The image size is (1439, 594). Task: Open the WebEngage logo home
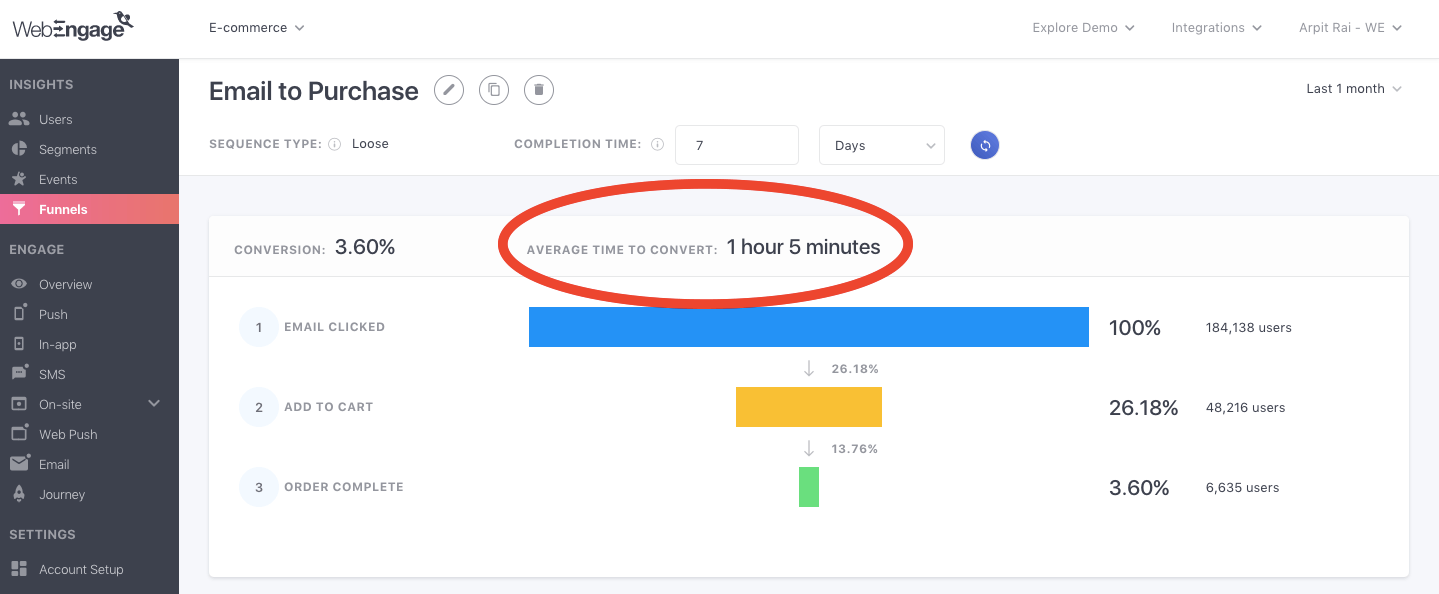pos(73,26)
